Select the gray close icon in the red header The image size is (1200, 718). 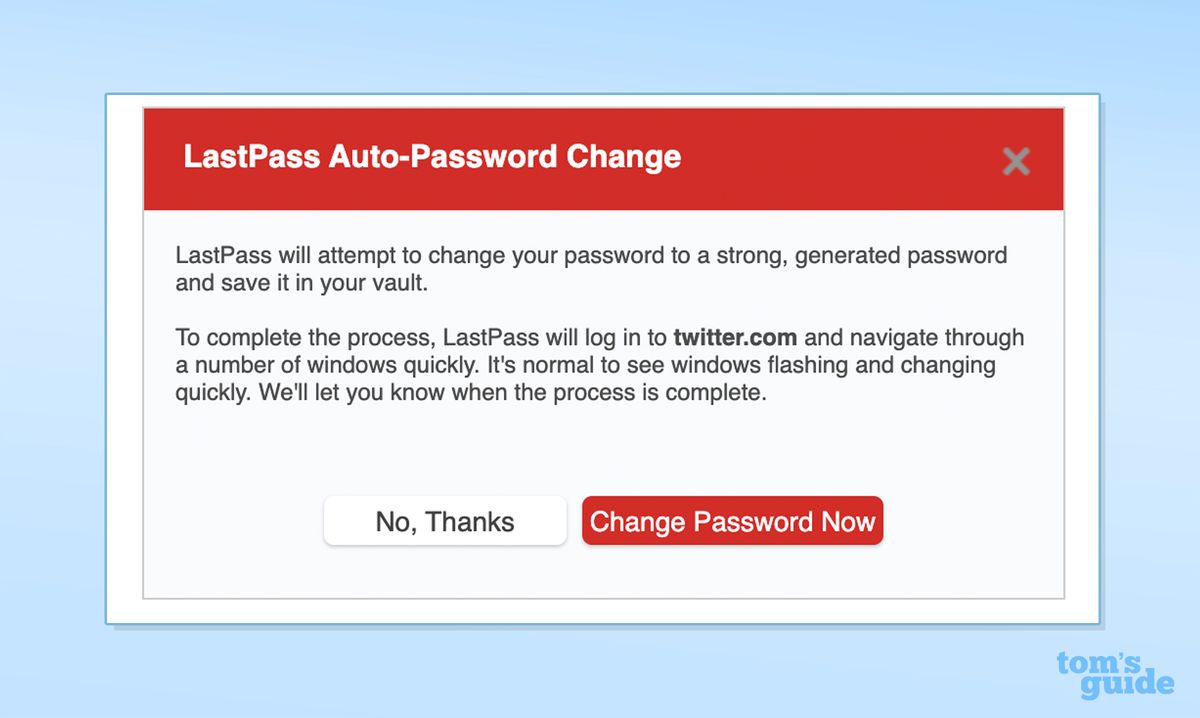click(1016, 160)
